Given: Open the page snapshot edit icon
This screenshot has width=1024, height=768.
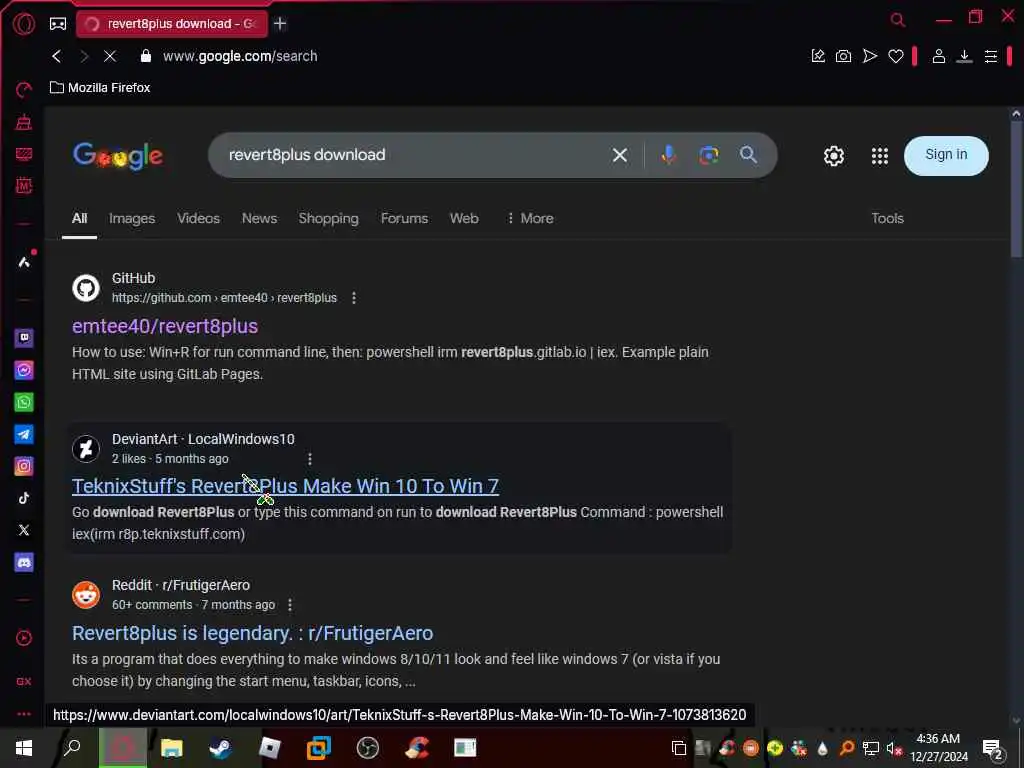Looking at the screenshot, I should pyautogui.click(x=818, y=56).
